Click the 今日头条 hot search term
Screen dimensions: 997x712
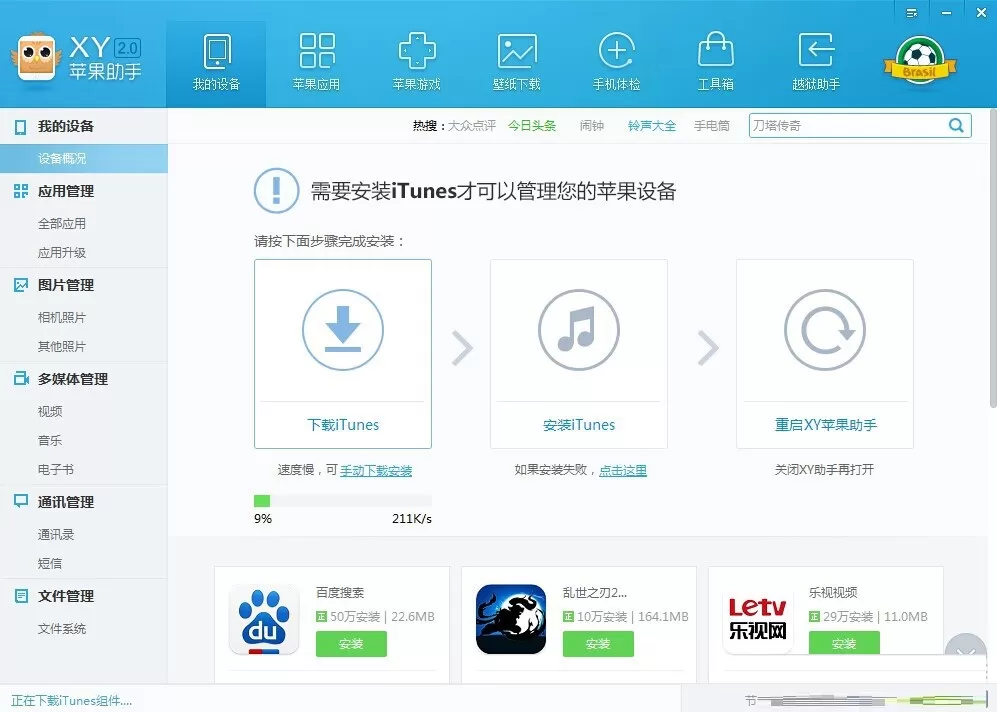point(532,126)
